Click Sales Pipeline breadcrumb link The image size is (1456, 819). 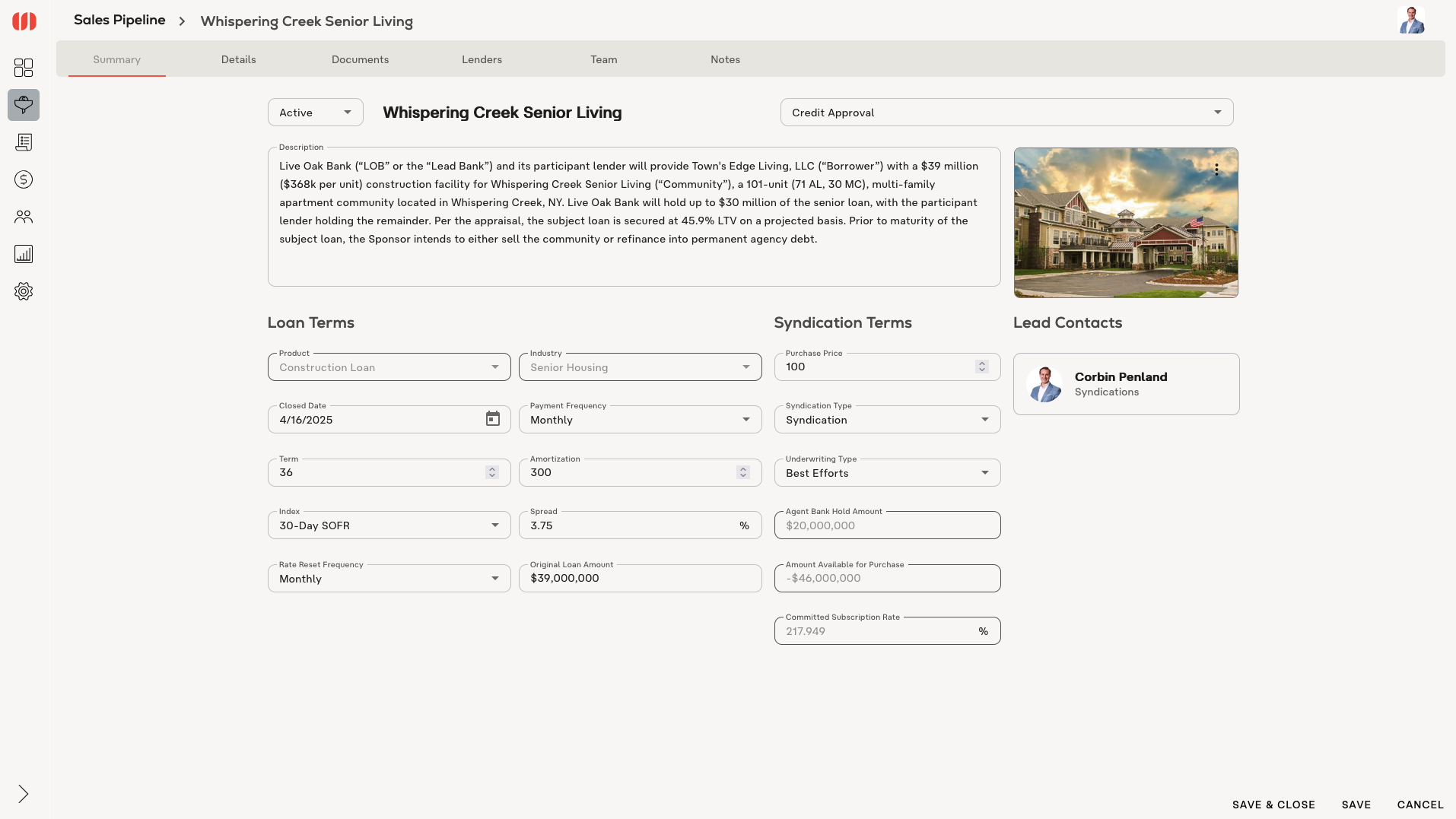tap(119, 20)
